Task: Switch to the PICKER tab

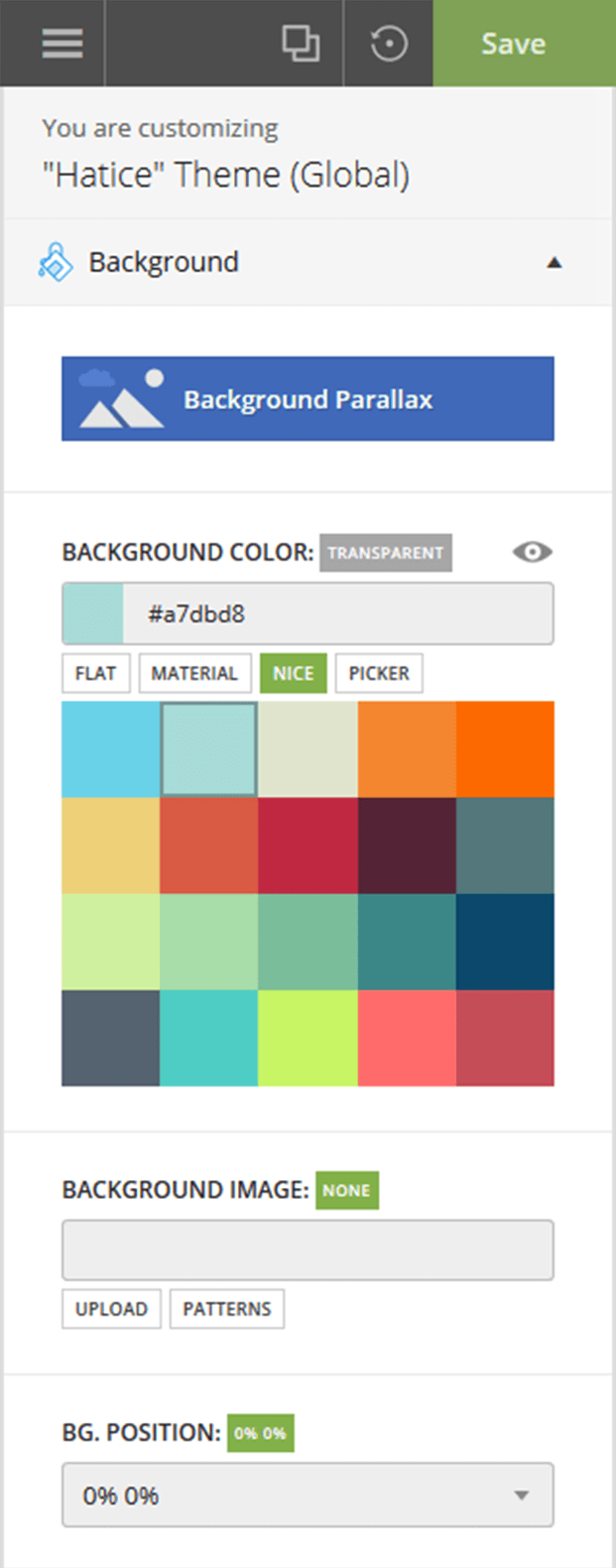Action: click(x=379, y=673)
